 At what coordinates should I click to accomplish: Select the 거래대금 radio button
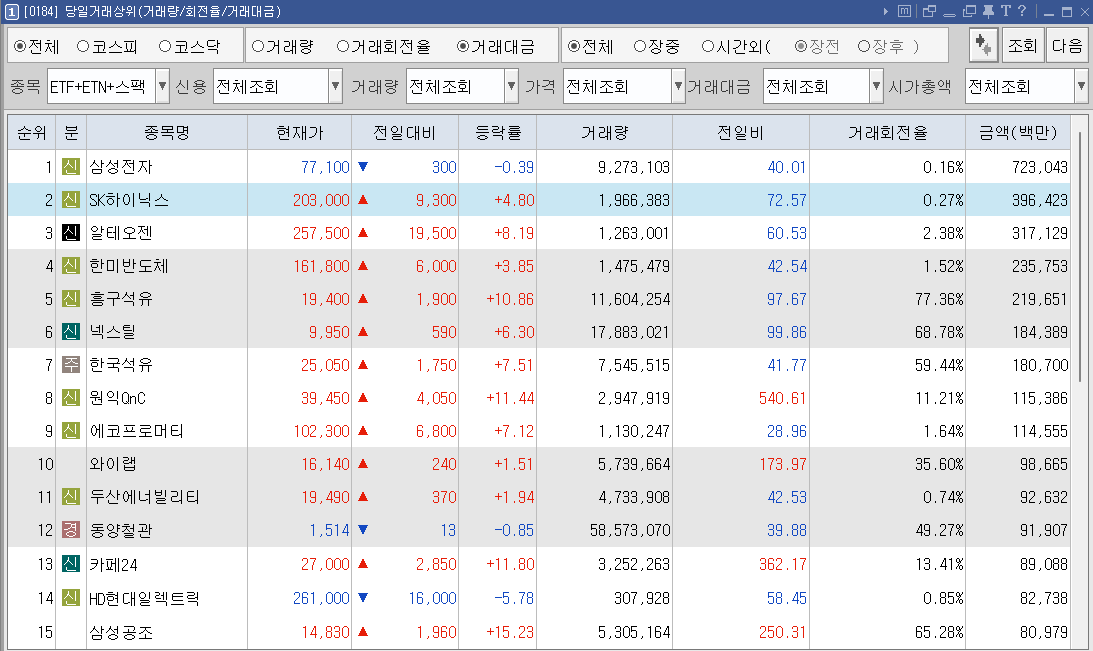(463, 46)
